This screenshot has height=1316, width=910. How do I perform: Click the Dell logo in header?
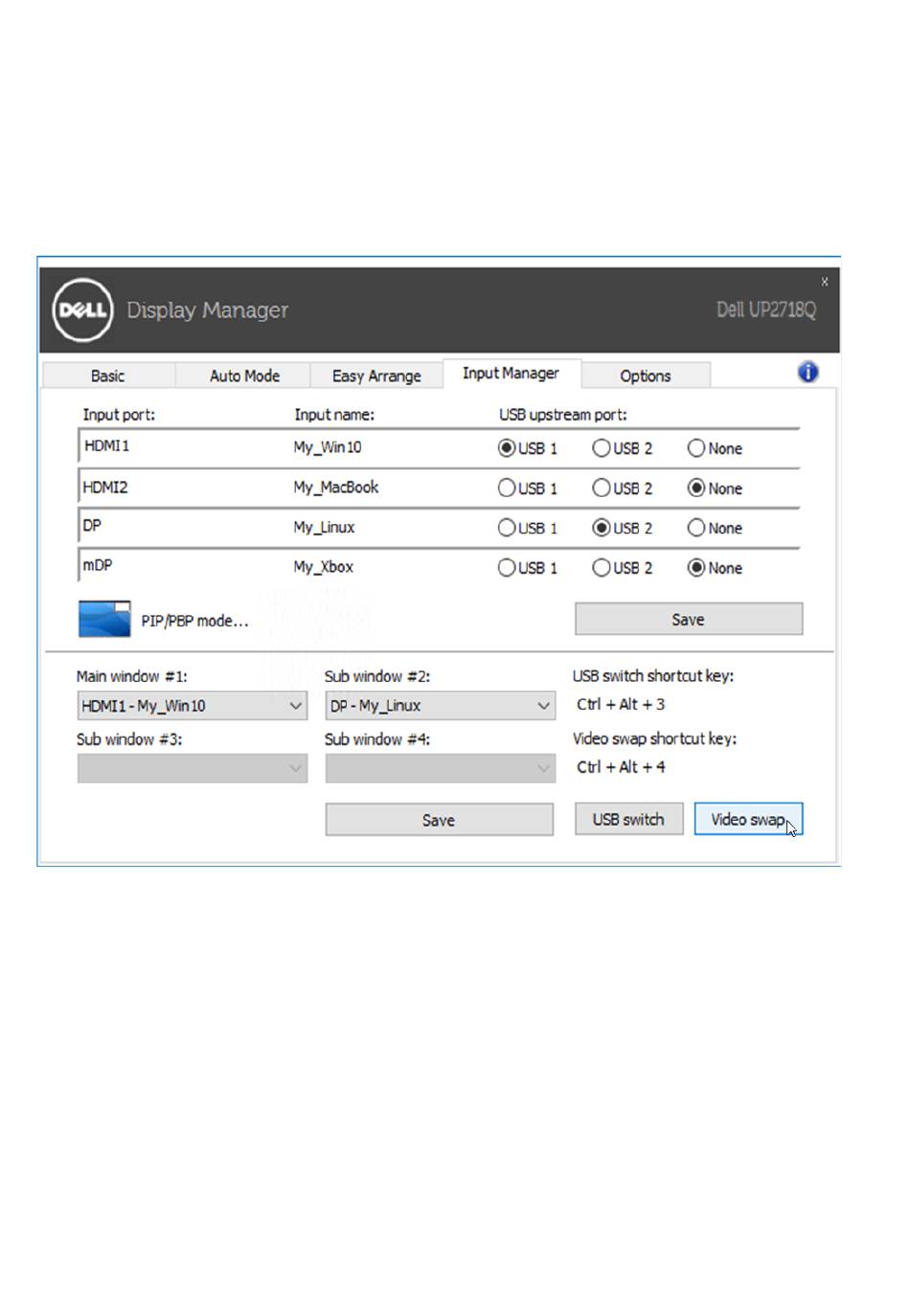point(82,309)
